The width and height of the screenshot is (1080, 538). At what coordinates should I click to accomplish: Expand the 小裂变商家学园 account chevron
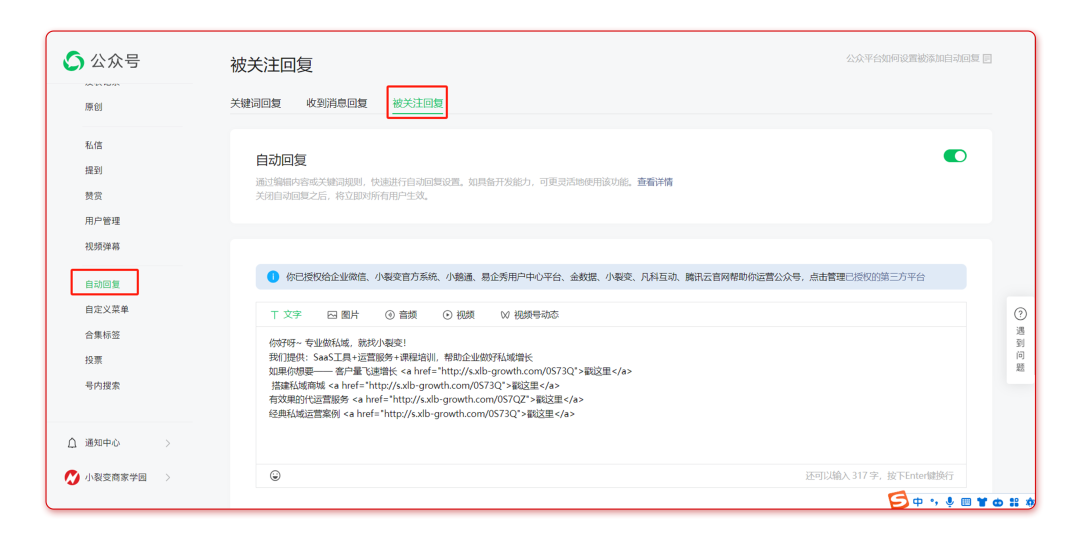[167, 477]
